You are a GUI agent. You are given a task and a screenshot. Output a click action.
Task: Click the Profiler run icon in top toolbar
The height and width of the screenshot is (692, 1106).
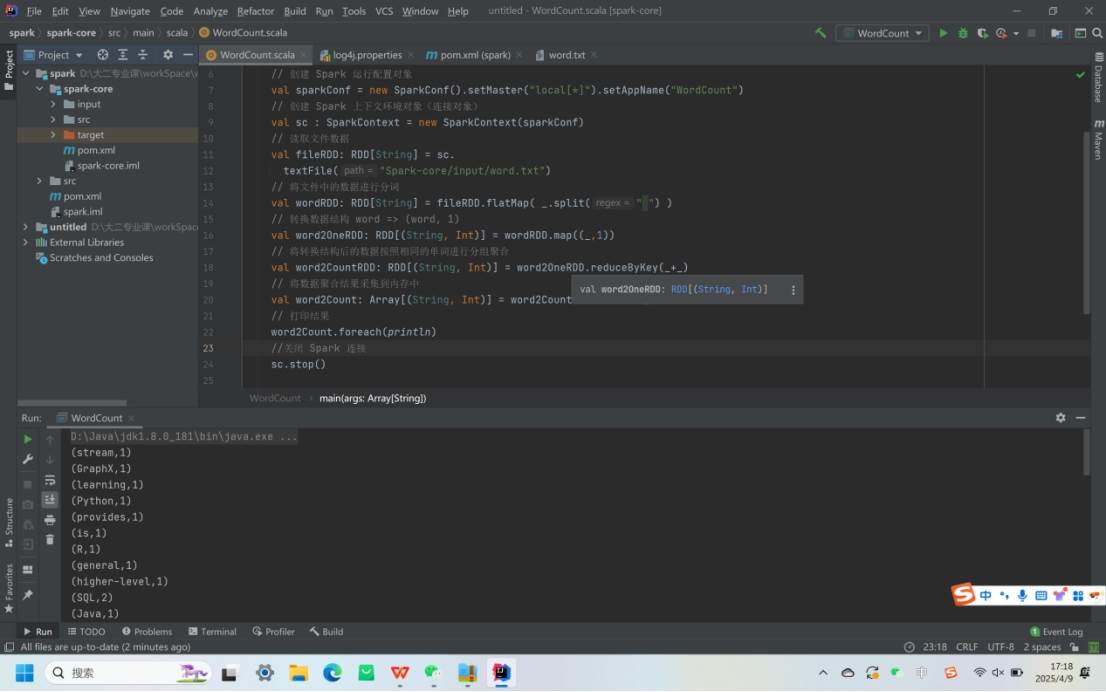(x=1001, y=32)
